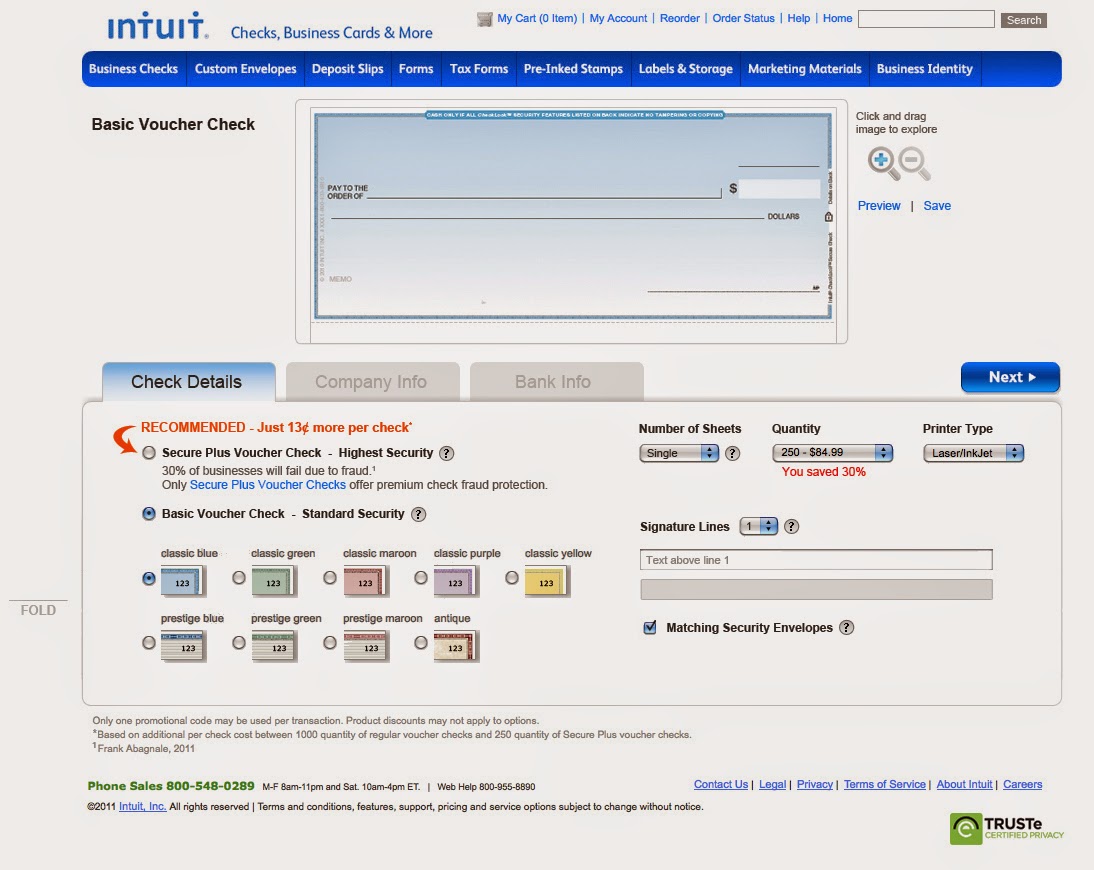1094x870 pixels.
Task: Click the zoom in magnifier icon
Action: (883, 163)
